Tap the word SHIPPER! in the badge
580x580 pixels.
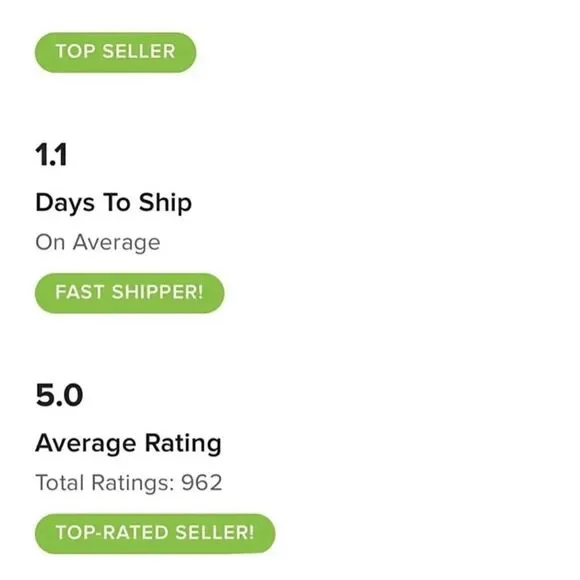tap(158, 292)
